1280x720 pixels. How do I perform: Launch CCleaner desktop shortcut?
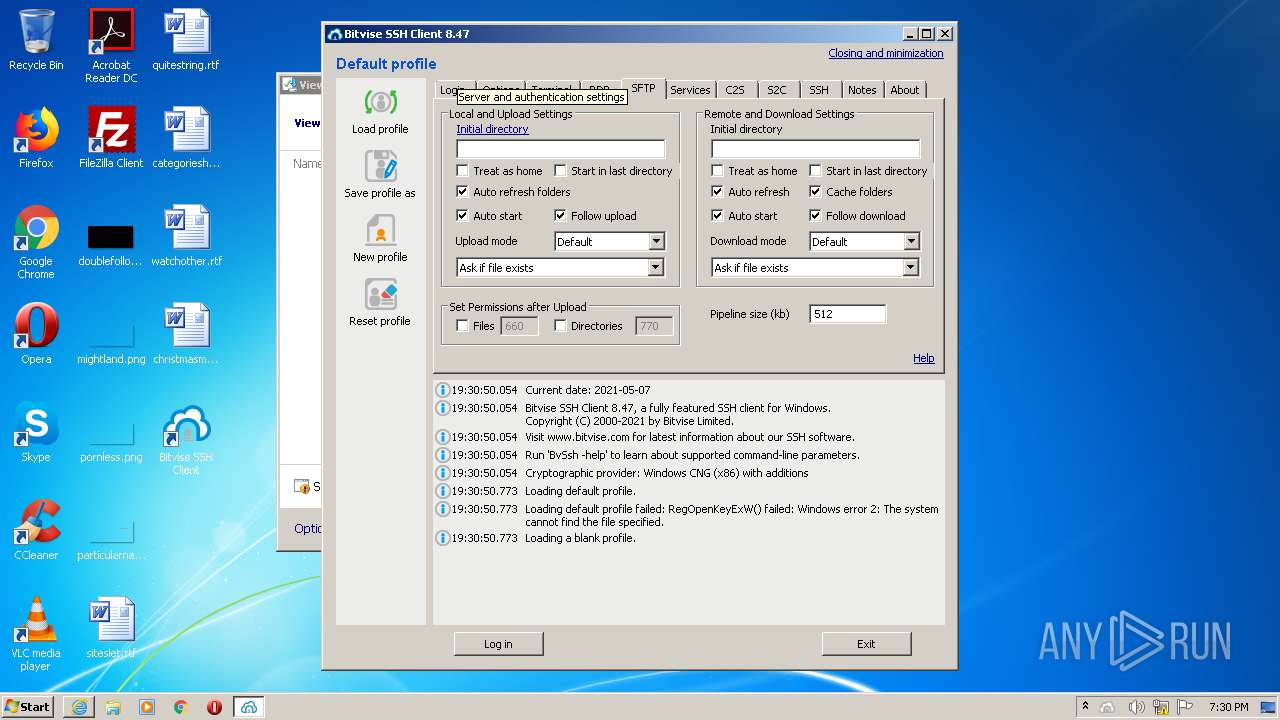tap(36, 530)
